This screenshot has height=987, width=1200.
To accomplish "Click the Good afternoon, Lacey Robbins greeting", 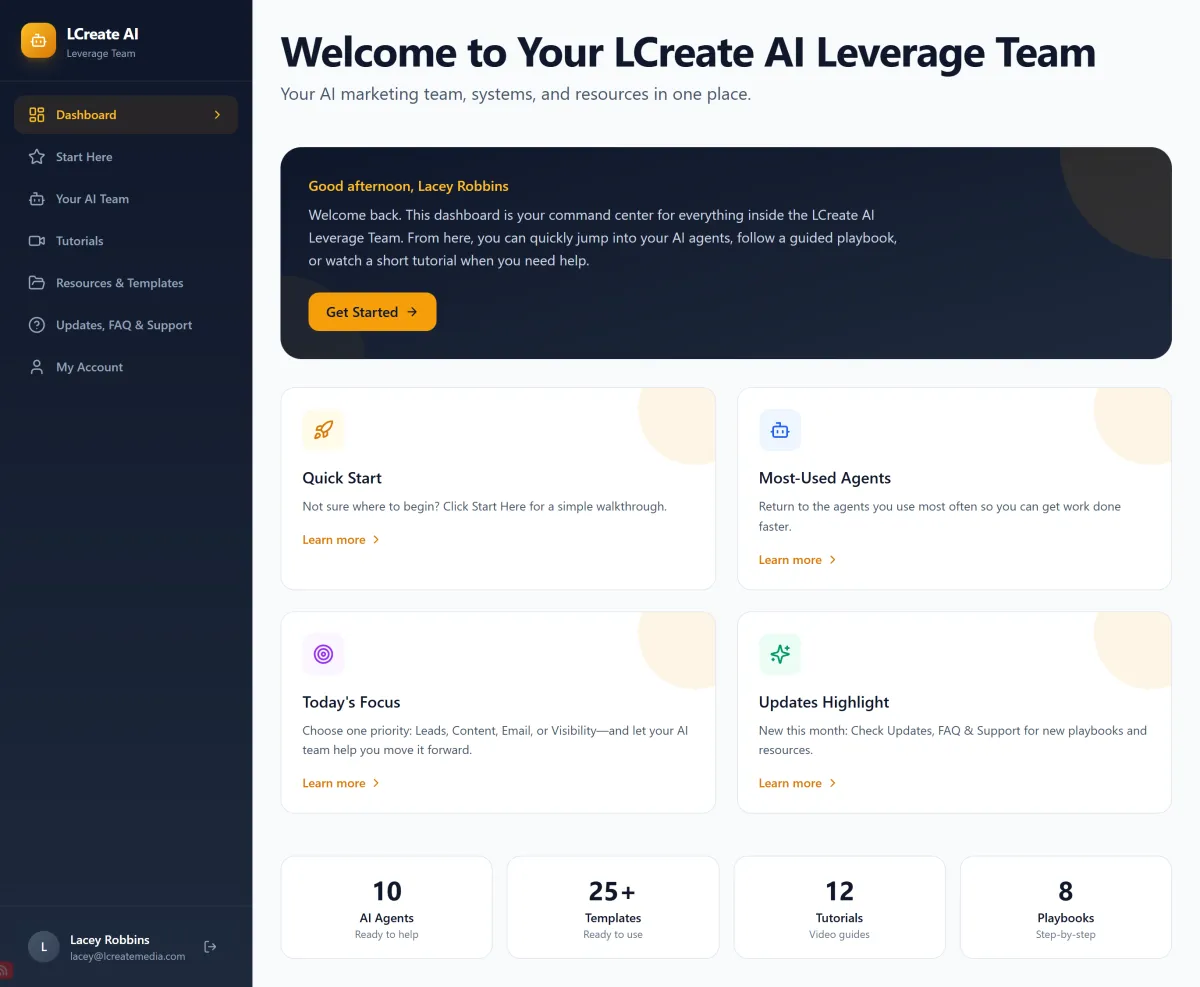I will click(408, 186).
